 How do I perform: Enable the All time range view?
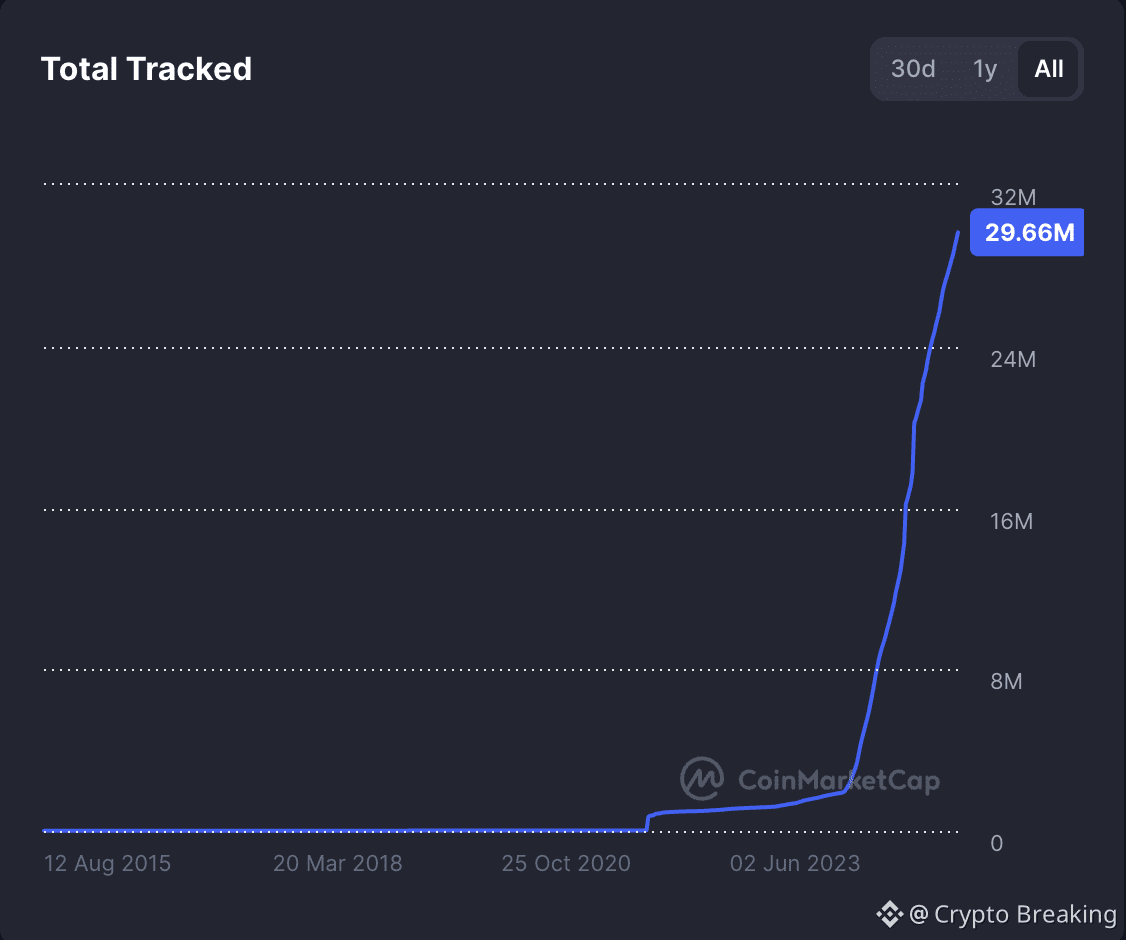pos(1049,68)
